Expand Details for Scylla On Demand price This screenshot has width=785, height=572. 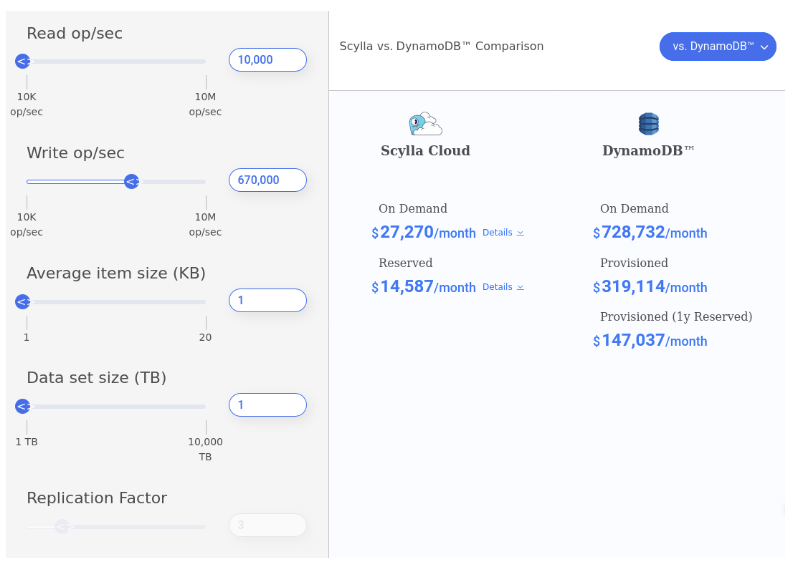pos(503,233)
